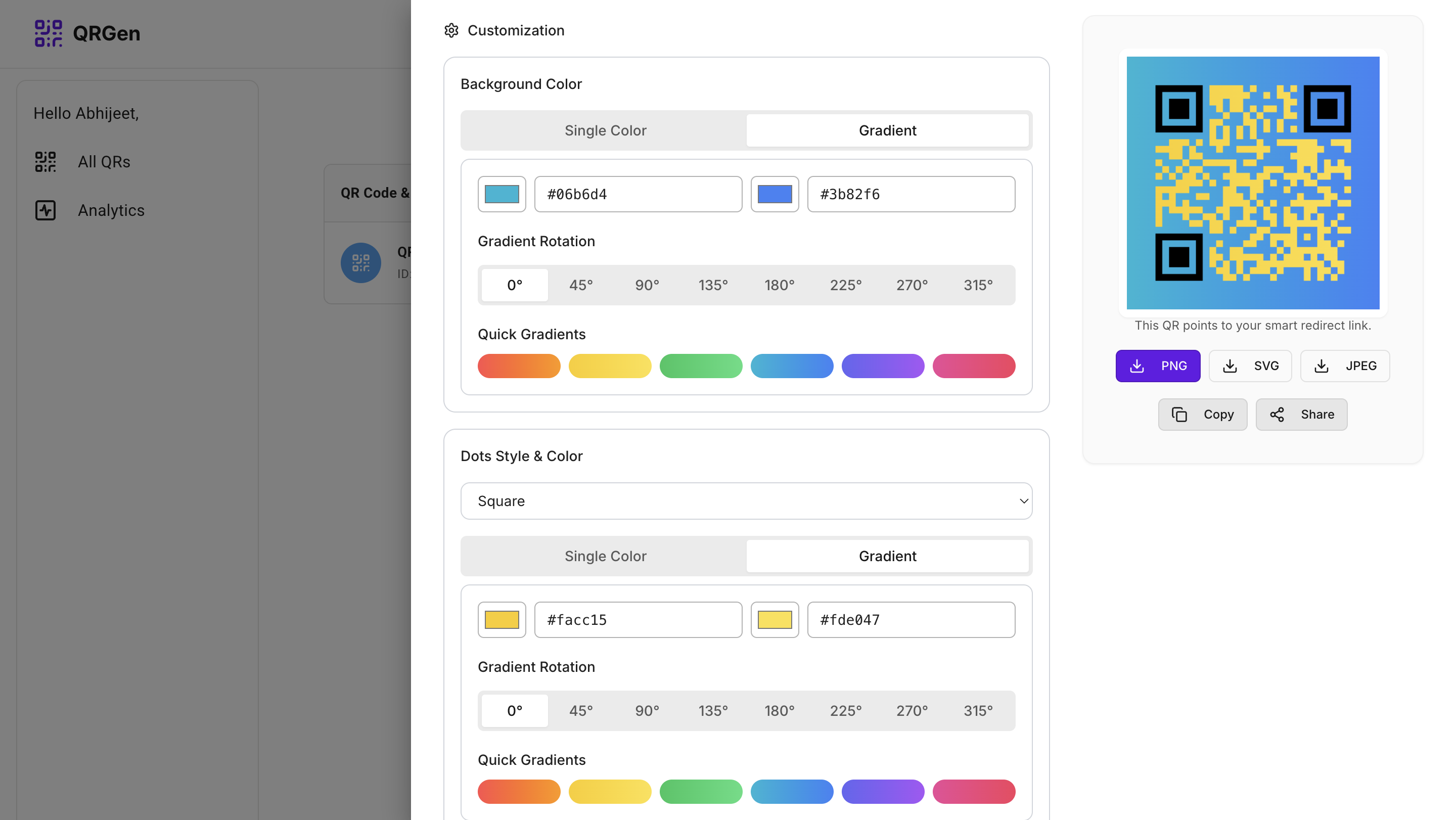Click the JPEG download icon
The height and width of the screenshot is (820, 1456).
coord(1322,366)
